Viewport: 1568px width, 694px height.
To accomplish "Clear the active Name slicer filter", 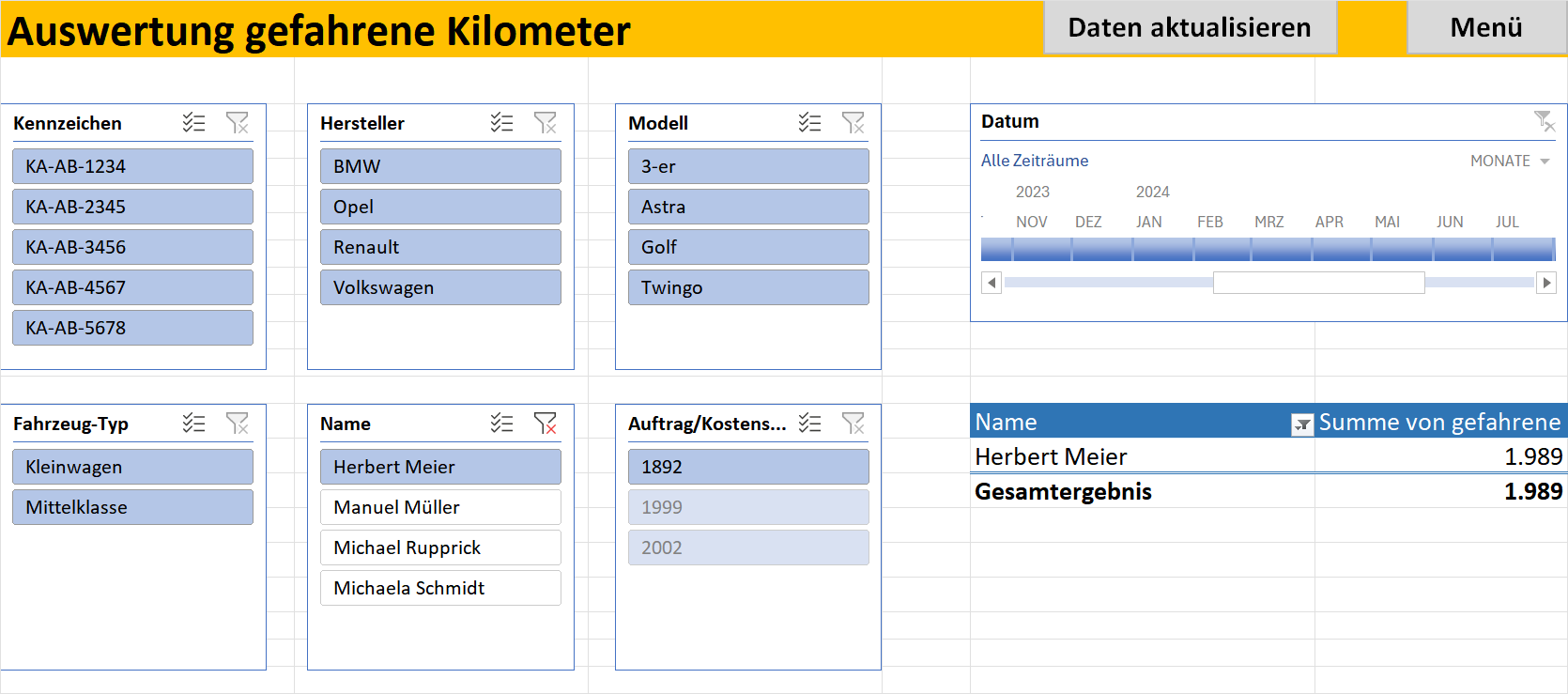I will tap(546, 424).
